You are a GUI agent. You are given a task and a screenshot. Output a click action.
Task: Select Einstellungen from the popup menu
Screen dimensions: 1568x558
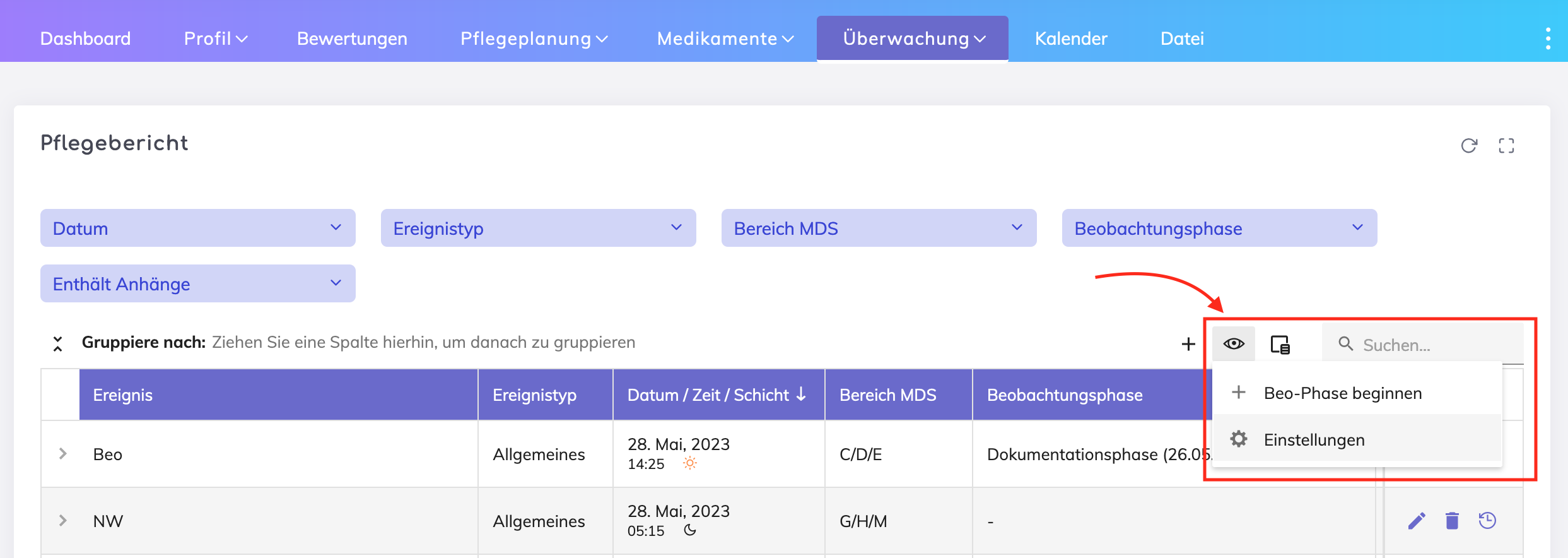pos(1314,440)
